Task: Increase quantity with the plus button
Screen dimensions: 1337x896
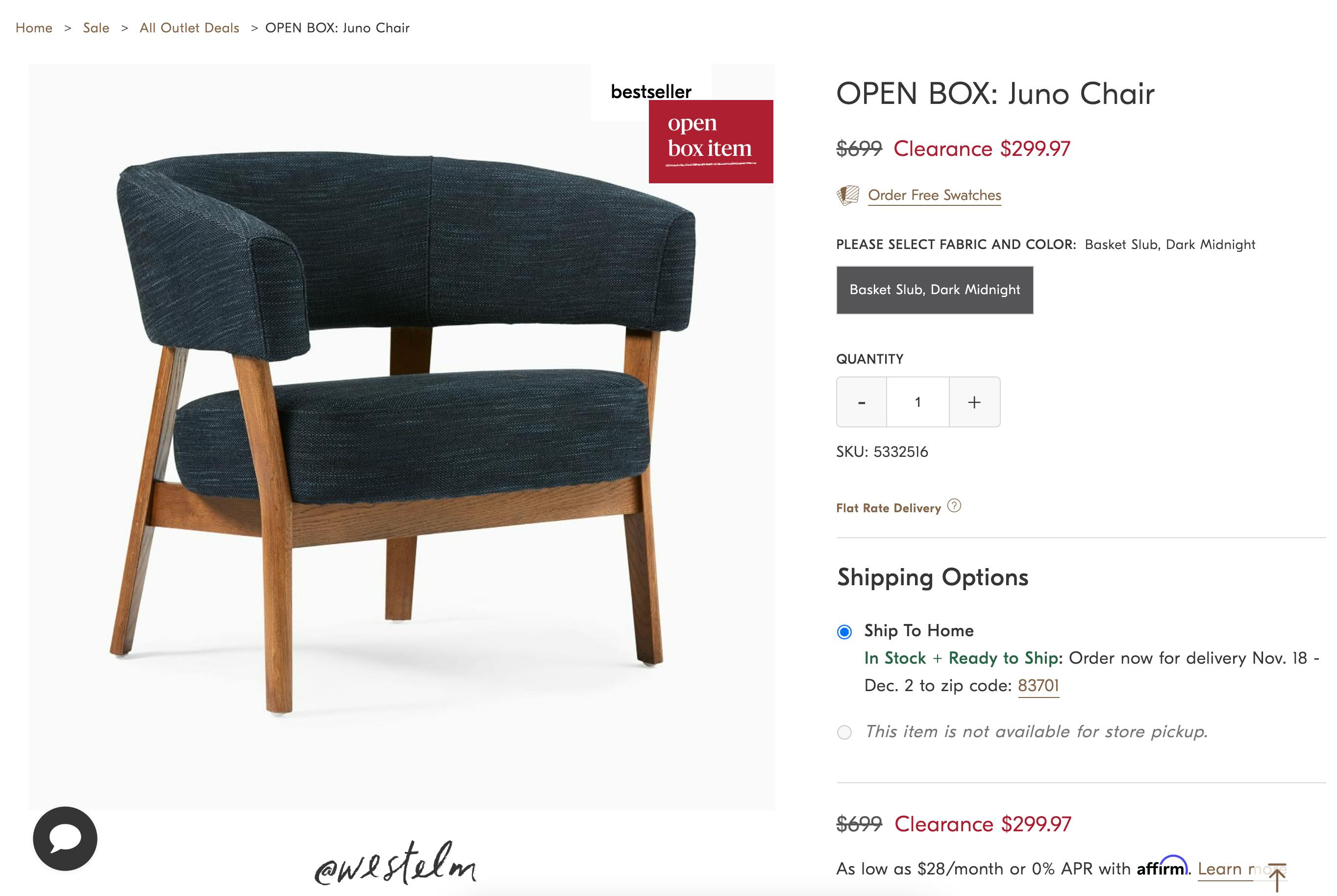Action: pyautogui.click(x=975, y=402)
